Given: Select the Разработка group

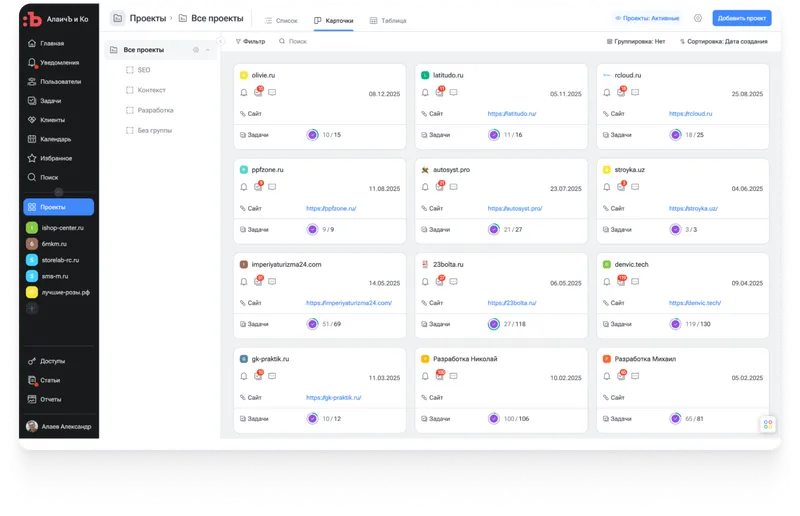Looking at the screenshot, I should (x=150, y=110).
